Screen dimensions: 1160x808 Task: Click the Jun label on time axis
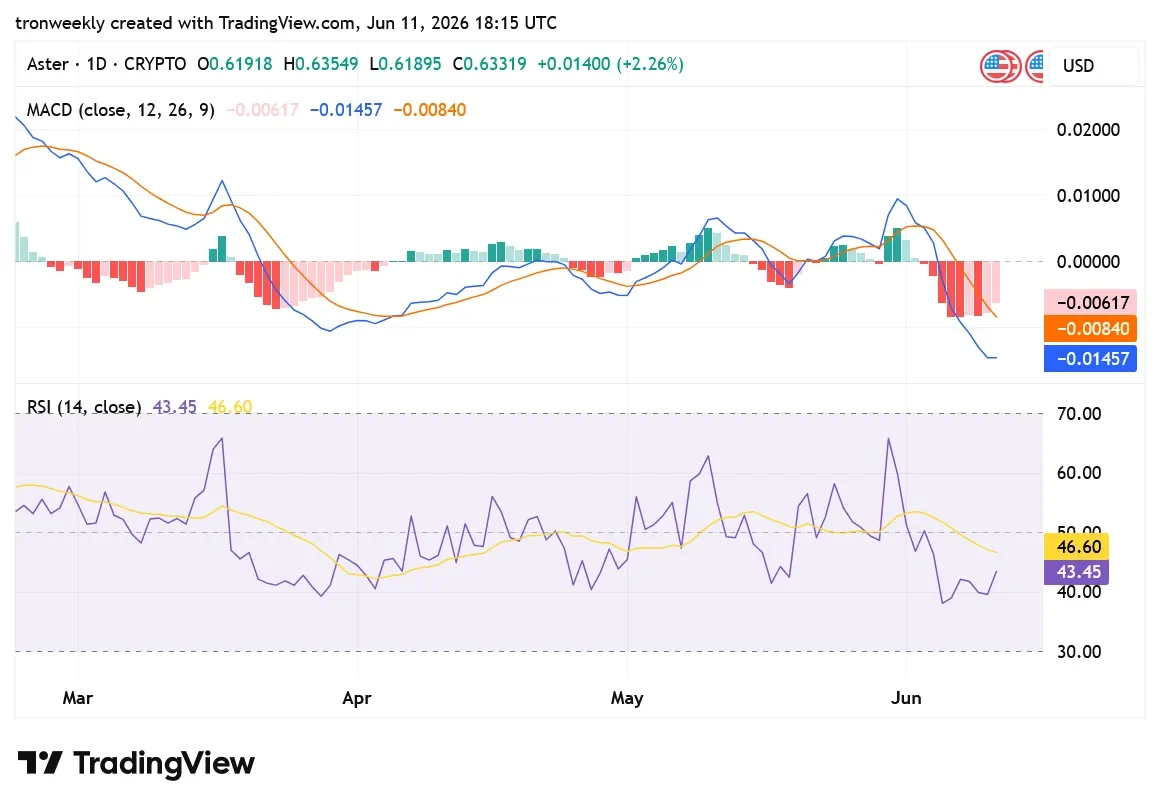click(x=906, y=698)
